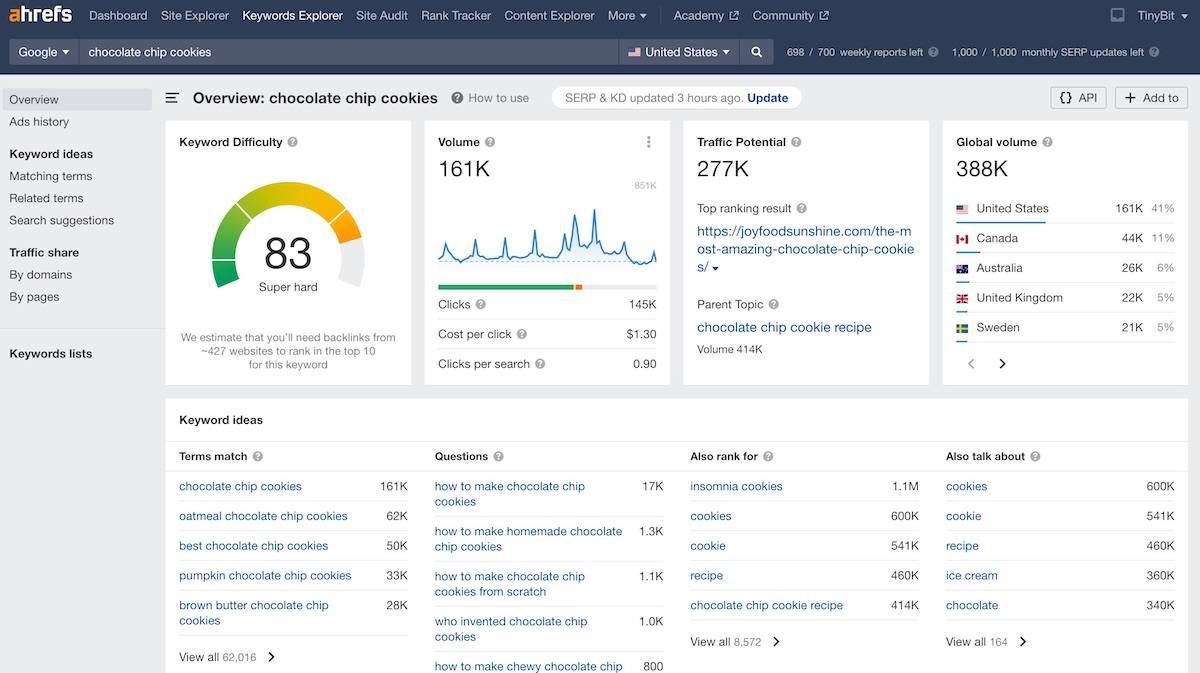Click the Keyword Difficulty gauge showing 83
Screen dimensions: 1200x673
288,238
